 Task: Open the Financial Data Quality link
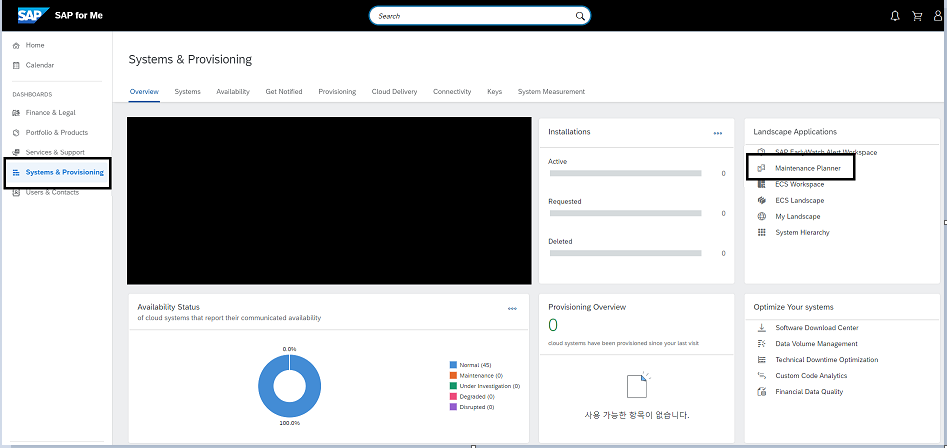tap(809, 392)
